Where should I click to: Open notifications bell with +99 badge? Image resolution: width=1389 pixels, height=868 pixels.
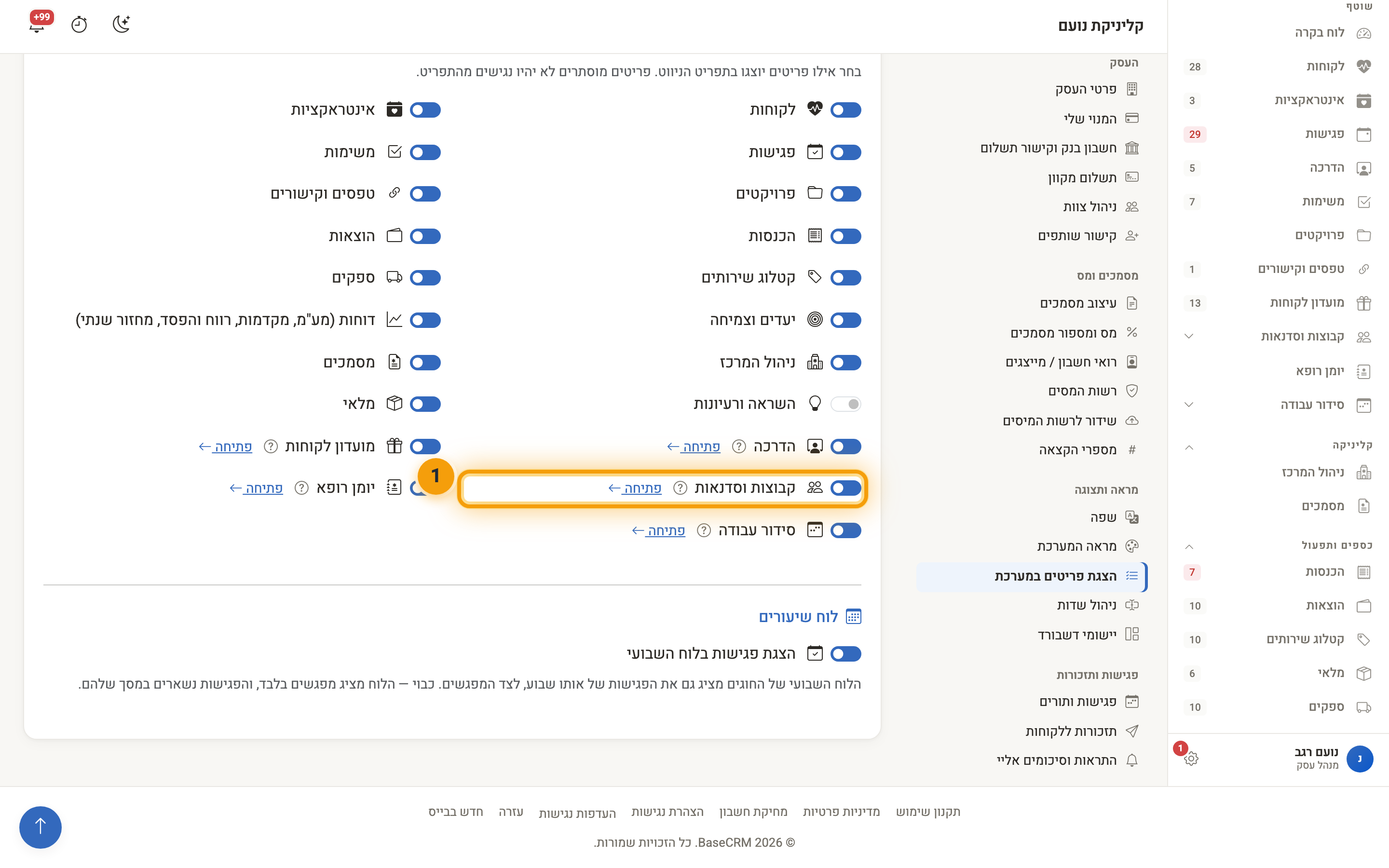pos(37,25)
